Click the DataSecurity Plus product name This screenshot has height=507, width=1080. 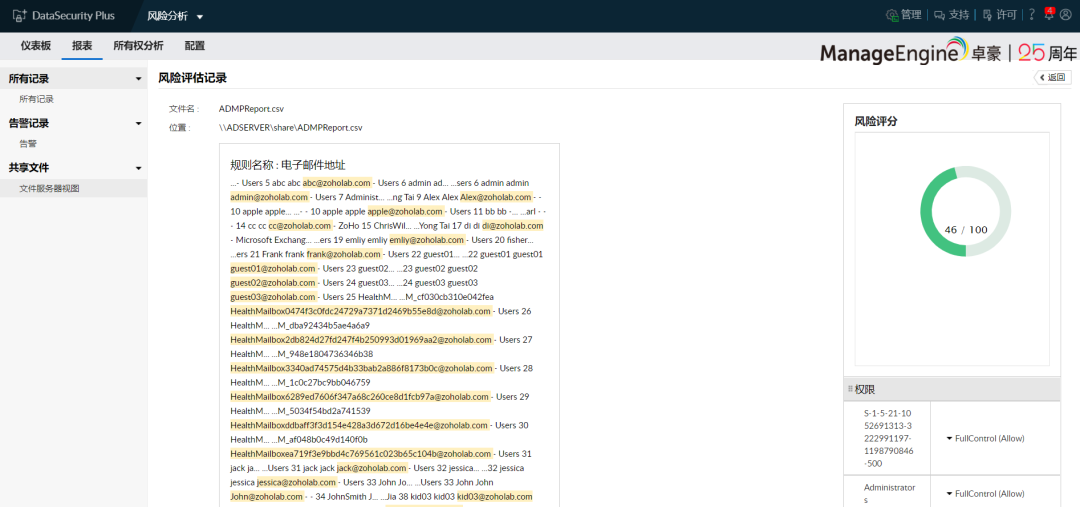[x=74, y=16]
